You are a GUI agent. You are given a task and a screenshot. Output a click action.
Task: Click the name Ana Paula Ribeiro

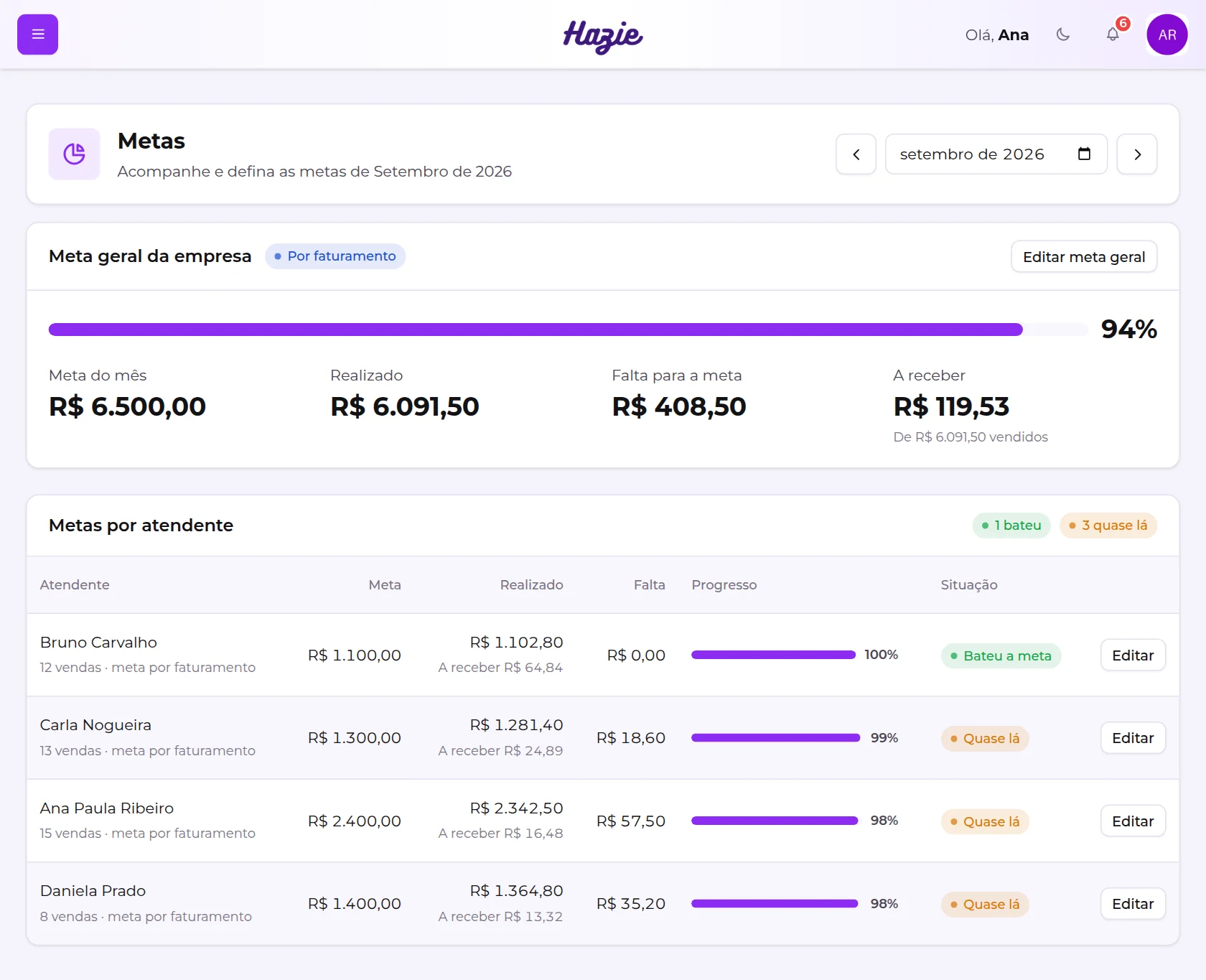(107, 808)
